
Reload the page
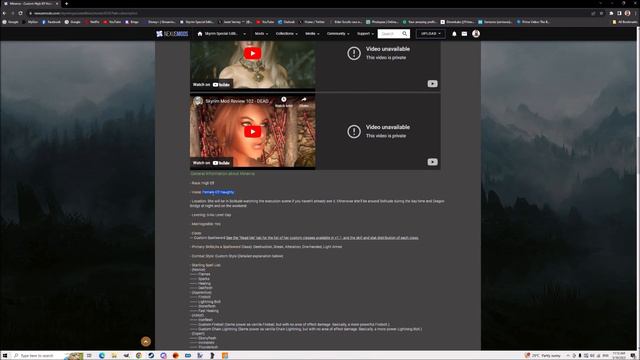tap(20, 13)
